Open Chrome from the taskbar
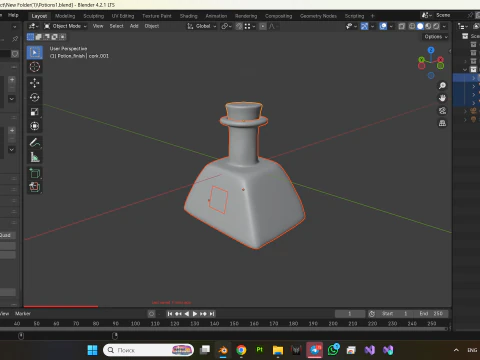This screenshot has height=360, width=480. click(241, 350)
